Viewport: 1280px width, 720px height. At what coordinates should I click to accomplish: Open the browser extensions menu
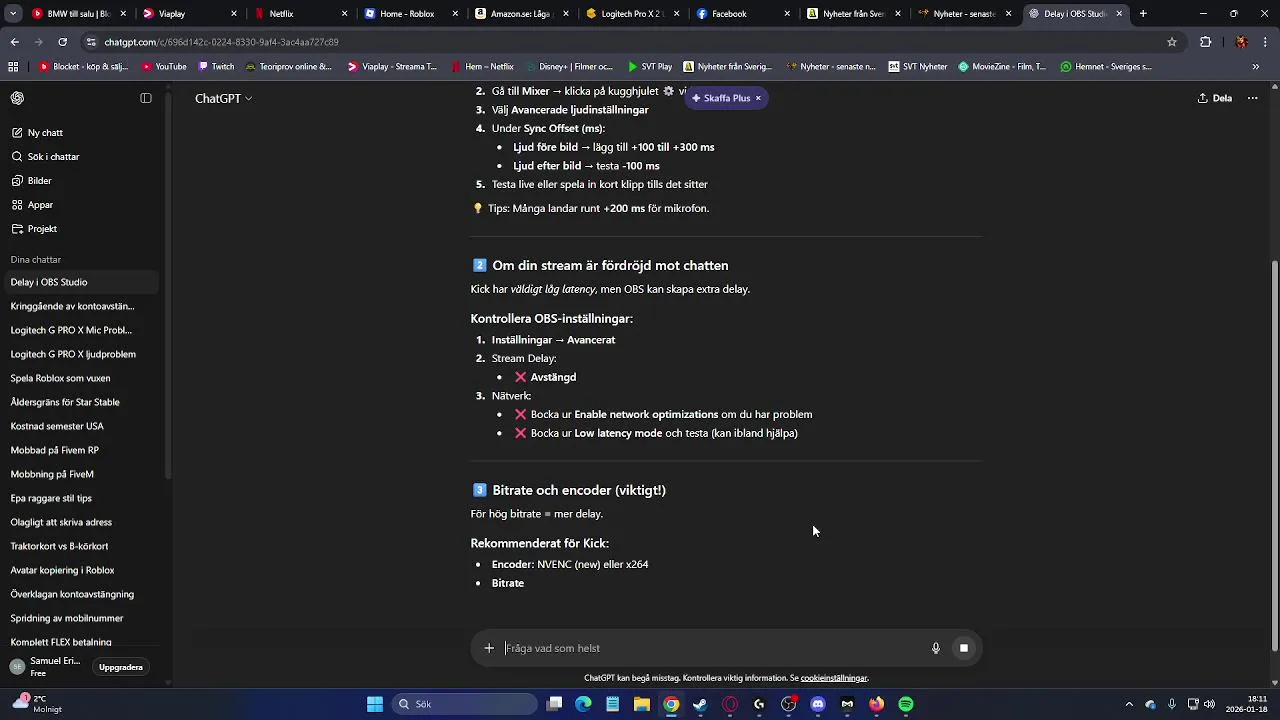1205,42
